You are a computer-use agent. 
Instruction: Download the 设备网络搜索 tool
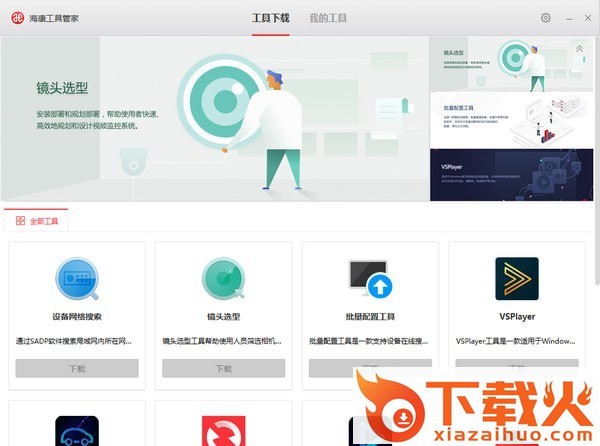(77, 368)
